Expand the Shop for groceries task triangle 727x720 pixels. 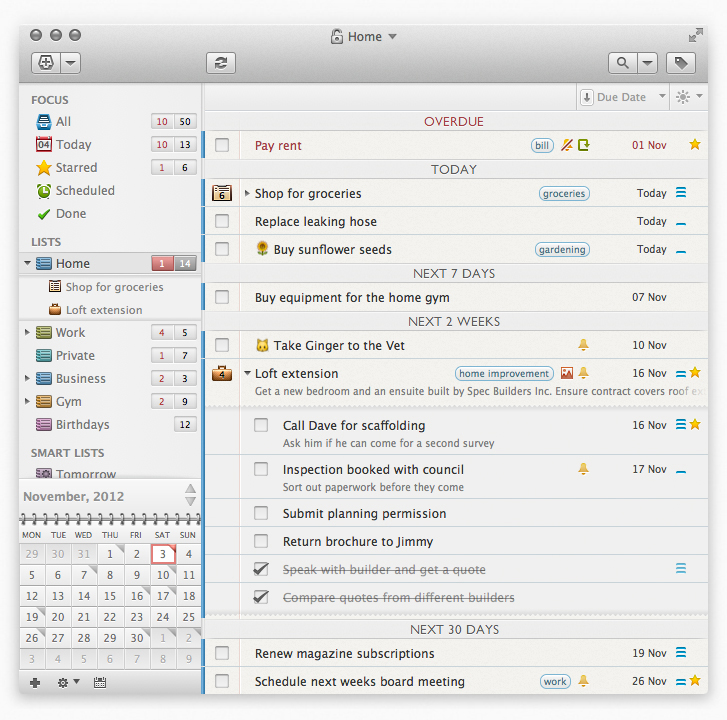tap(247, 193)
